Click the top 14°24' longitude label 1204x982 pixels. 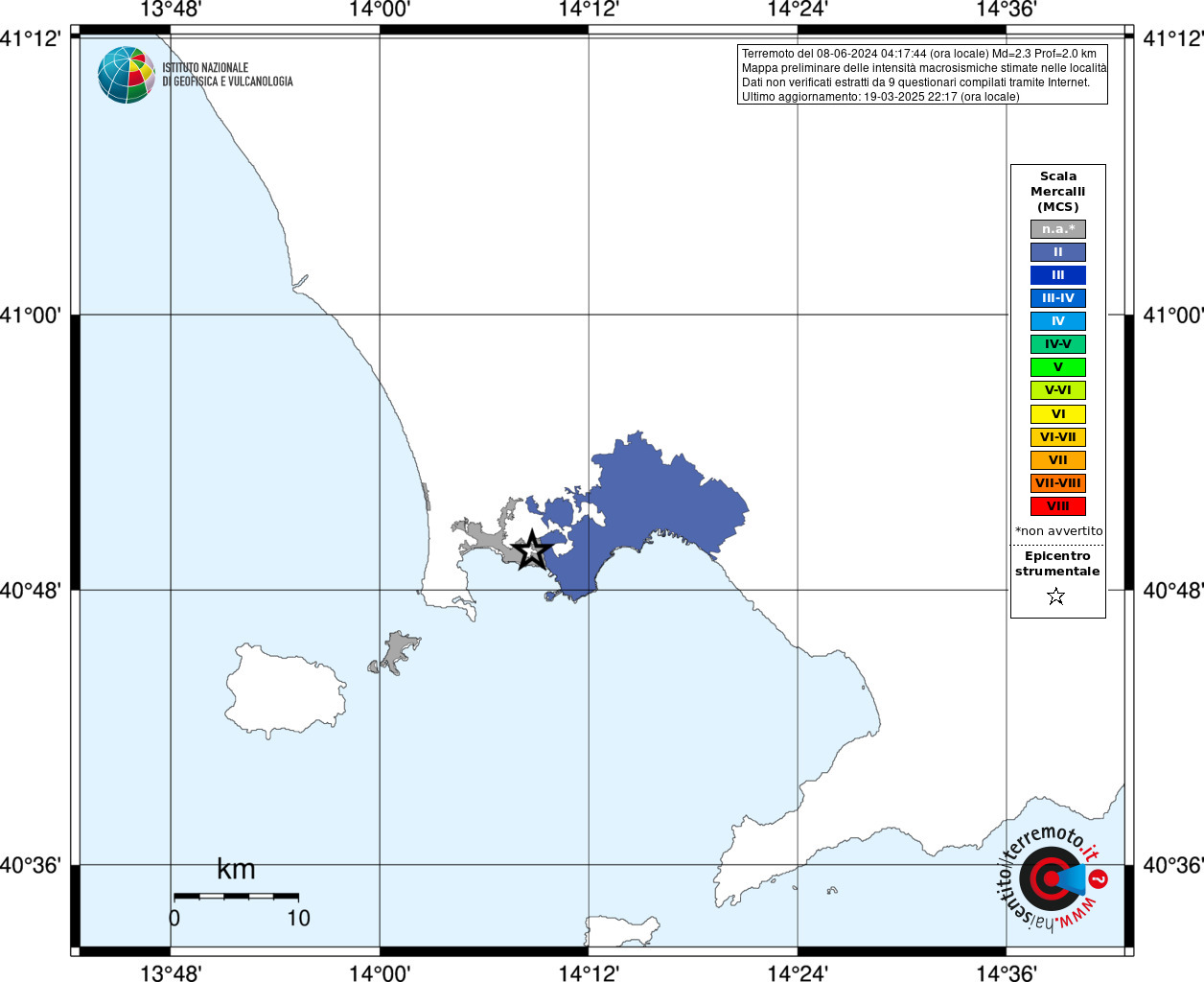(798, 10)
